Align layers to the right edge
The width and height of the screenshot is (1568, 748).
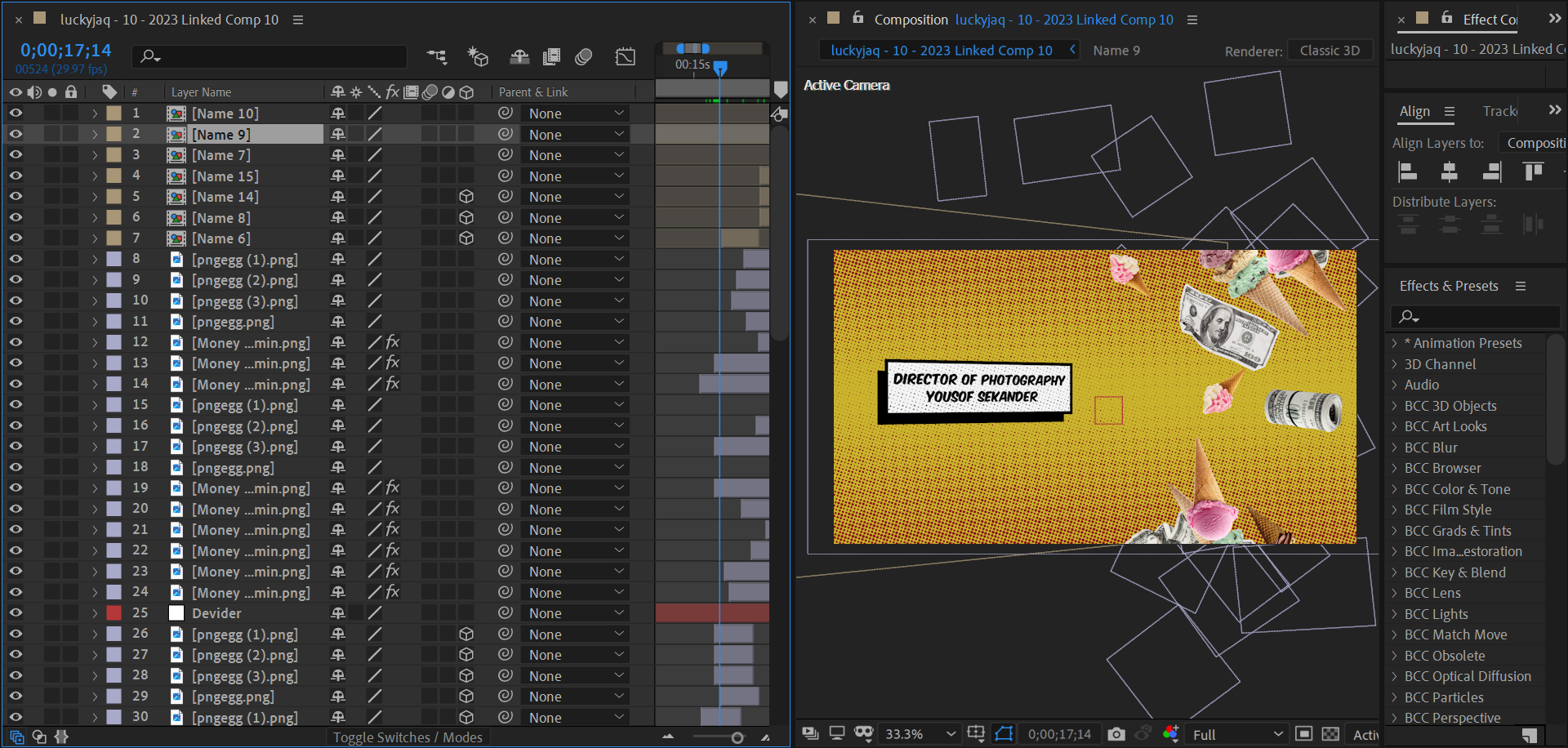pyautogui.click(x=1491, y=171)
